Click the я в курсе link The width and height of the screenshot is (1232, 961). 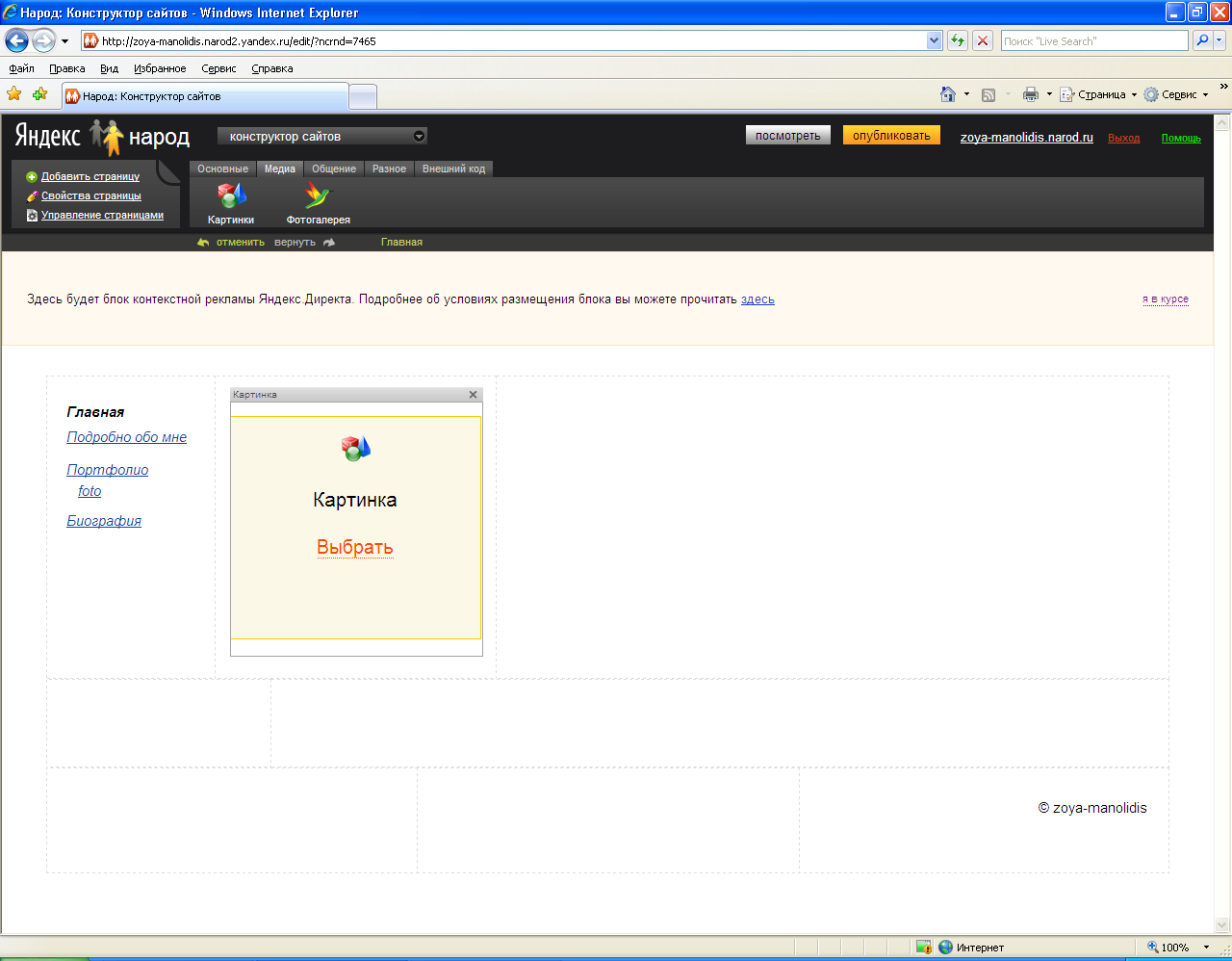1166,299
